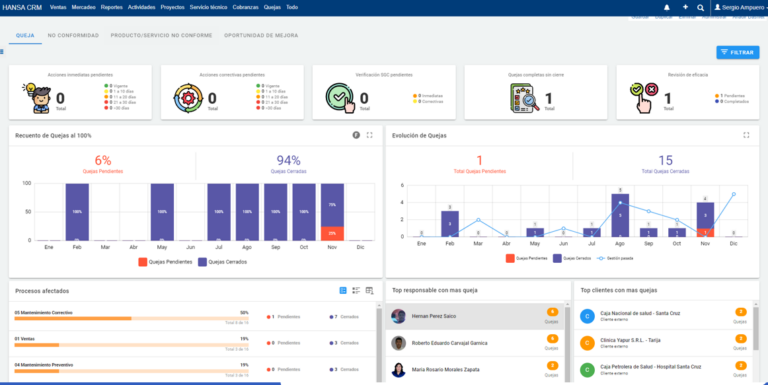
Task: Toggle Quejas Cerrados legend in Recuento chart
Action: point(222,262)
